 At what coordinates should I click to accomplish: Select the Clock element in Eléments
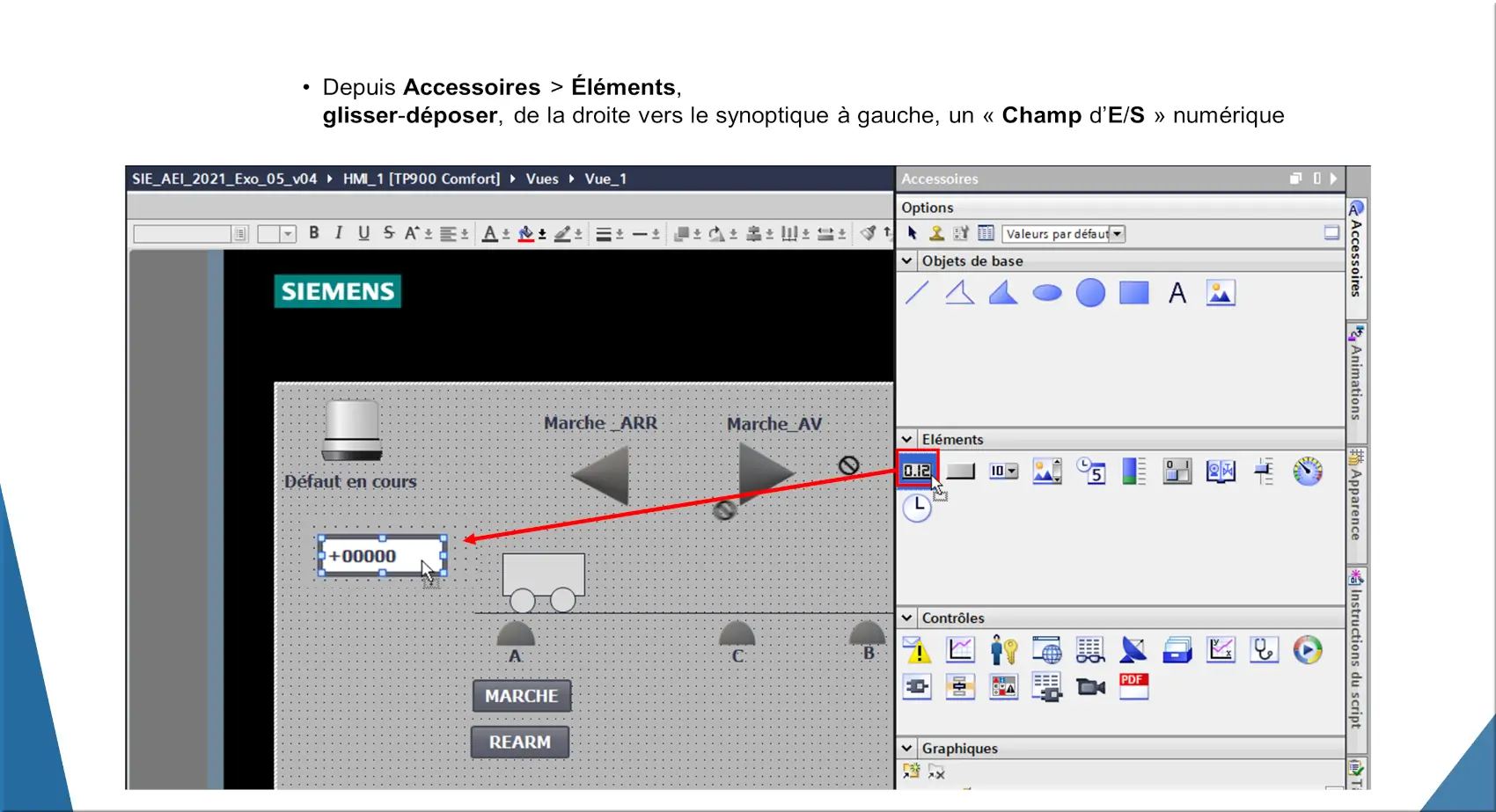(x=917, y=508)
